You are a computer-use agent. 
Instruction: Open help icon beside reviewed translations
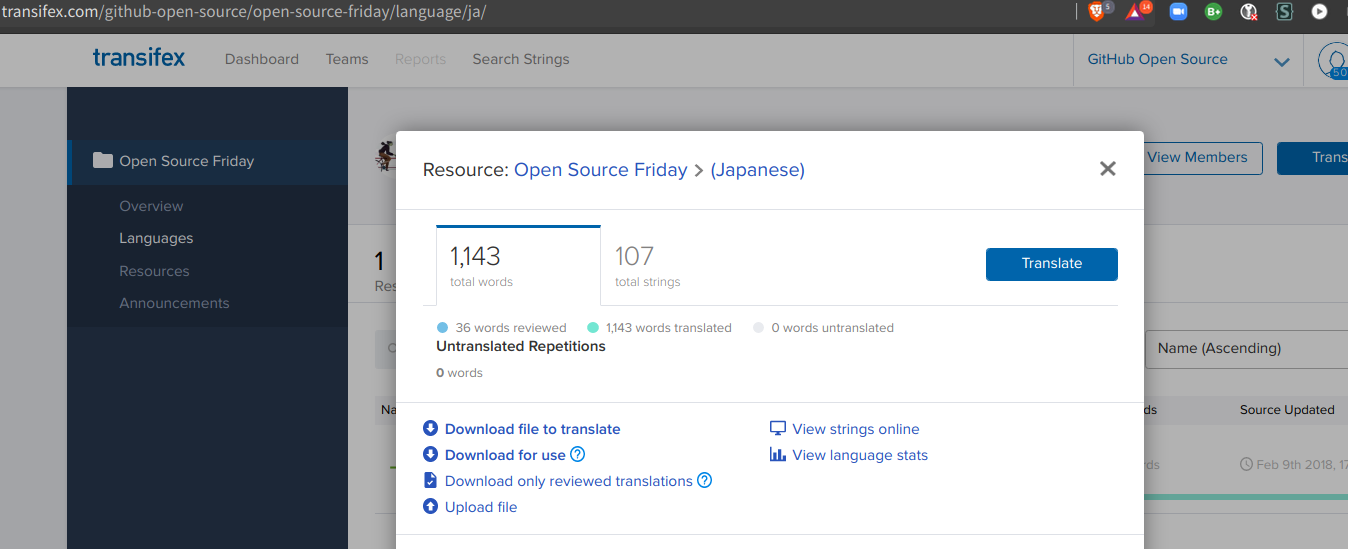tap(704, 480)
